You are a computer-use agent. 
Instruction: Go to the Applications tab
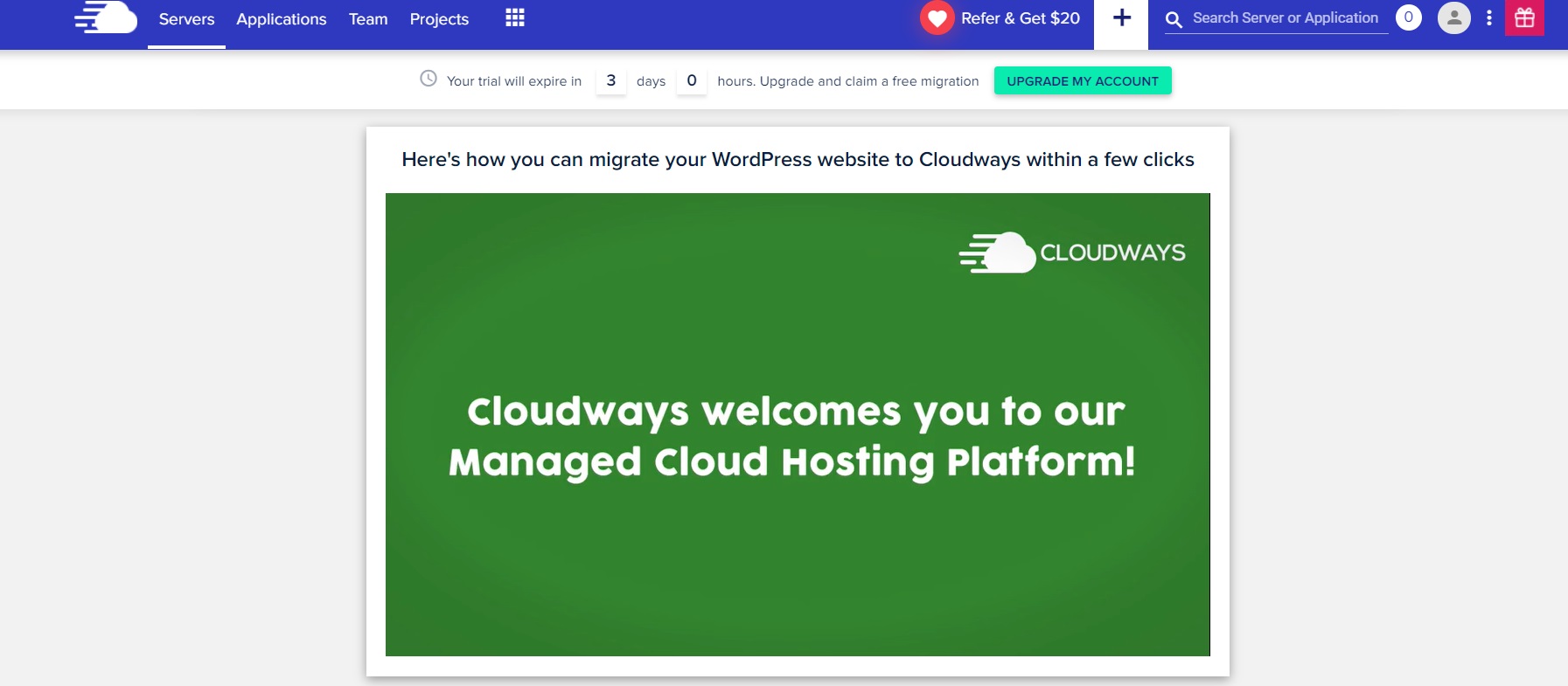coord(282,19)
